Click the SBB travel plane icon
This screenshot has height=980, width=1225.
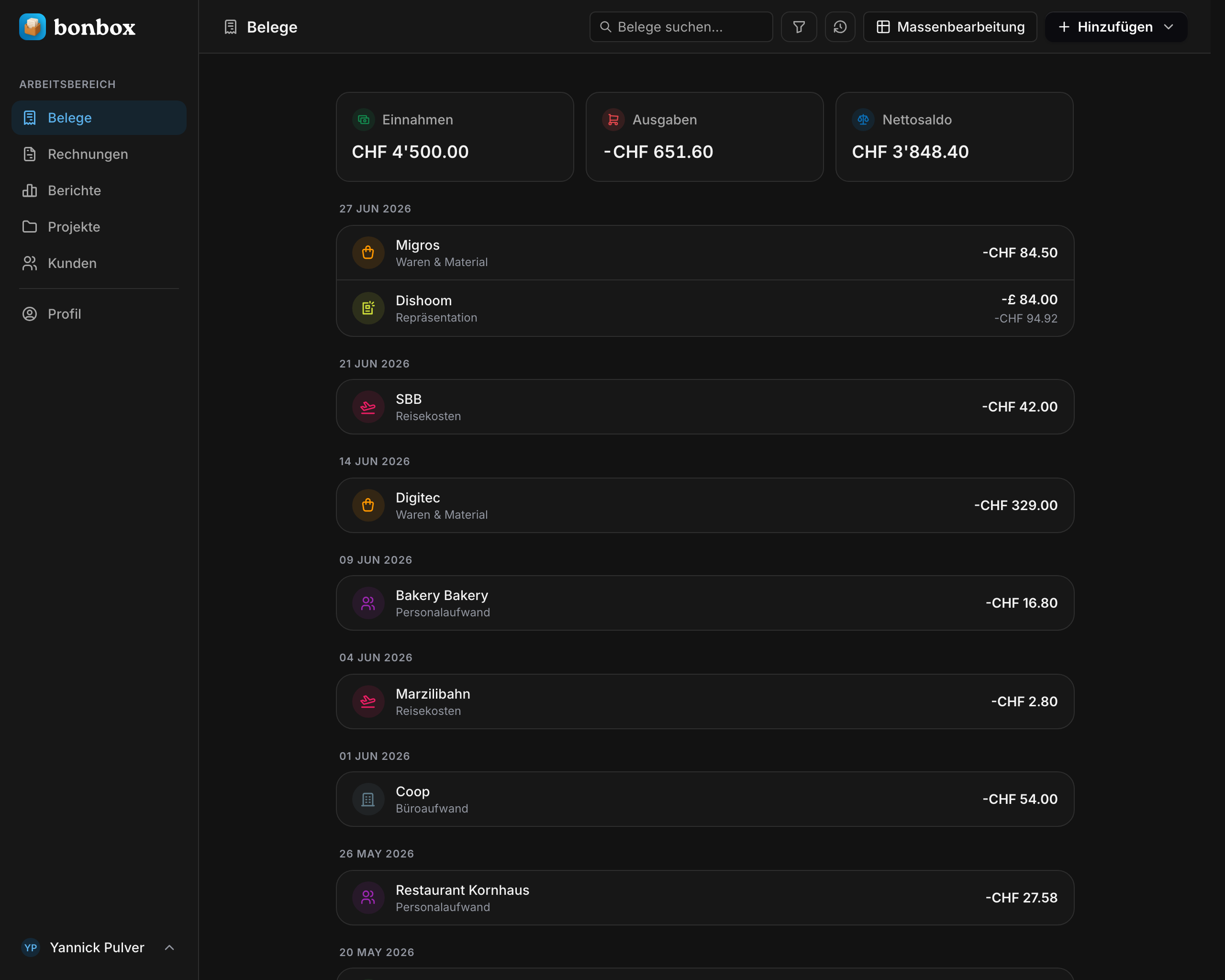pos(368,407)
